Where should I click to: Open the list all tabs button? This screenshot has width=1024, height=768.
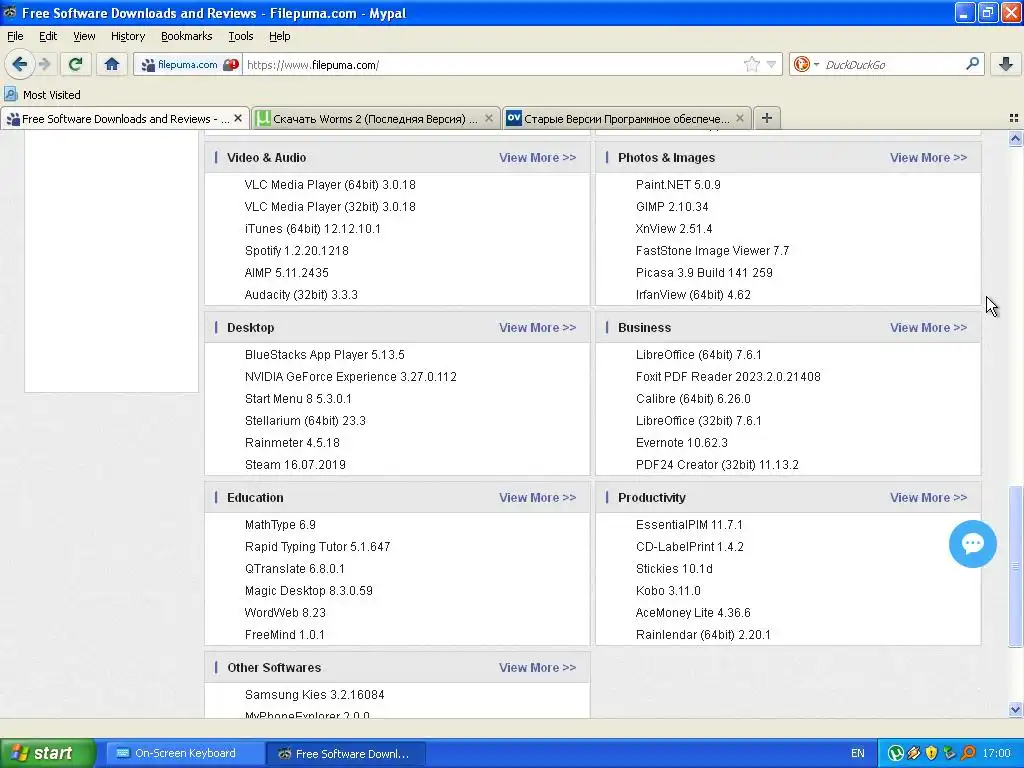pos(1014,118)
